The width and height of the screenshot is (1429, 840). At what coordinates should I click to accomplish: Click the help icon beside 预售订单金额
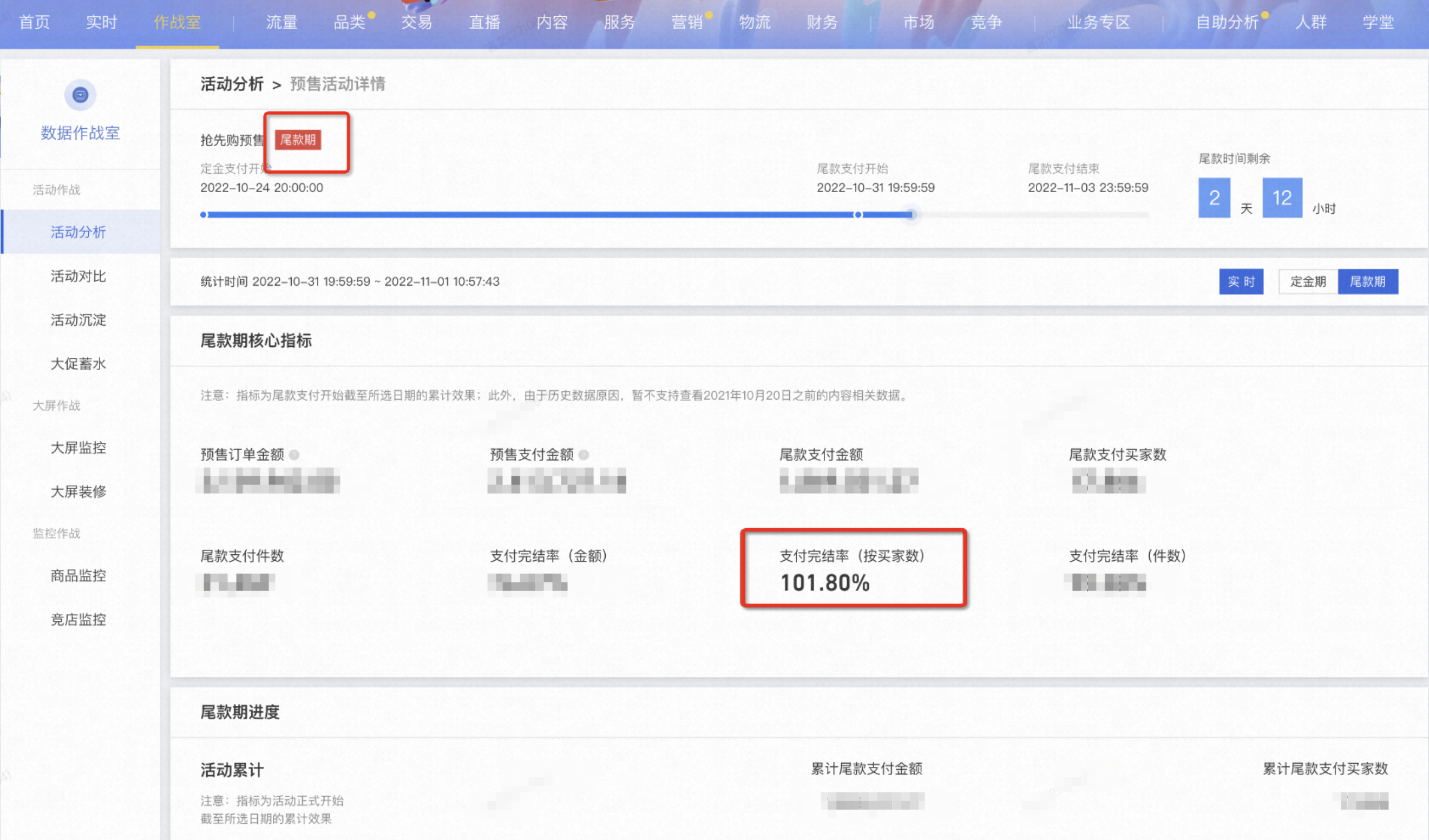click(x=294, y=455)
